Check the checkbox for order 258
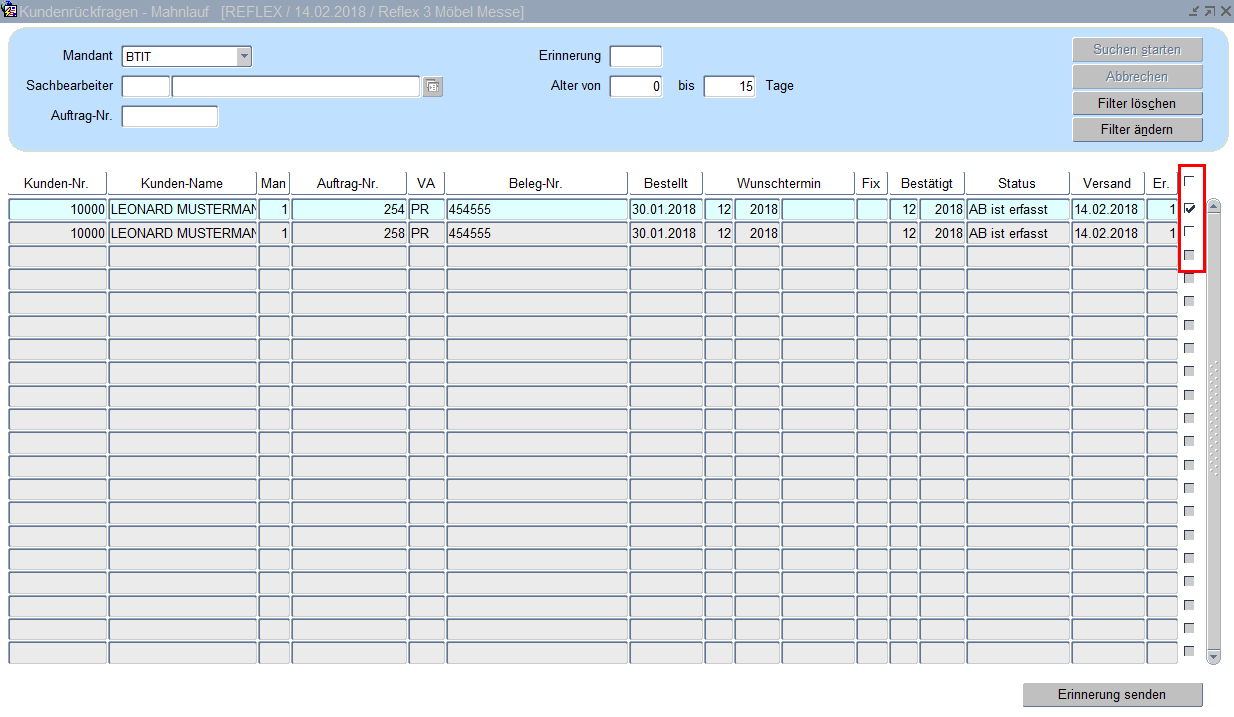This screenshot has height=717, width=1234. [x=1189, y=232]
